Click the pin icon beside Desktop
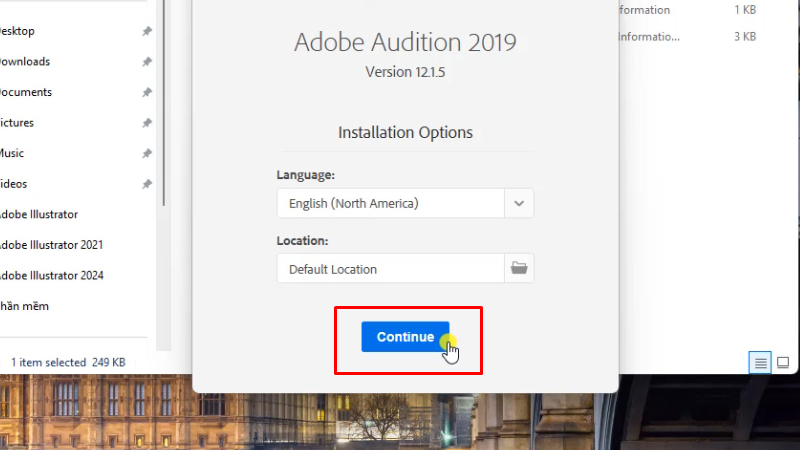This screenshot has height=450, width=800. tap(147, 31)
